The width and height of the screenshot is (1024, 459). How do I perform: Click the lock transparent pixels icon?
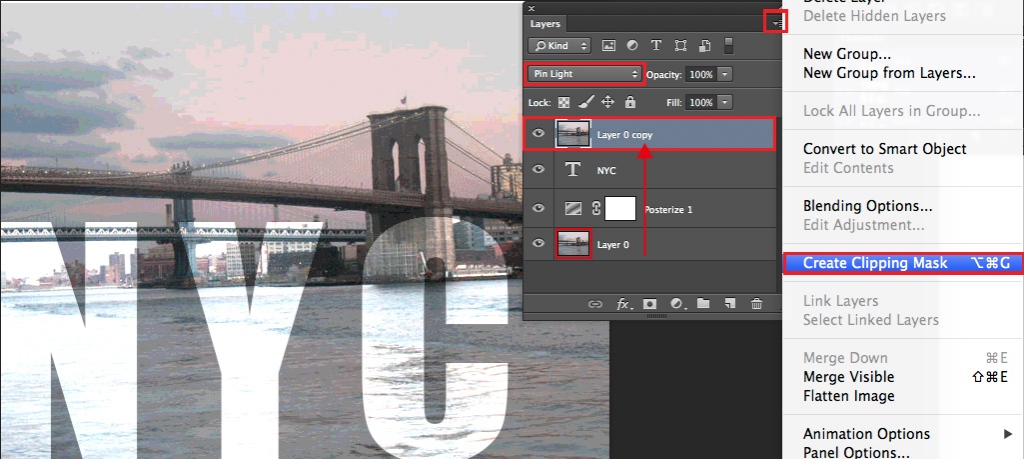(564, 102)
